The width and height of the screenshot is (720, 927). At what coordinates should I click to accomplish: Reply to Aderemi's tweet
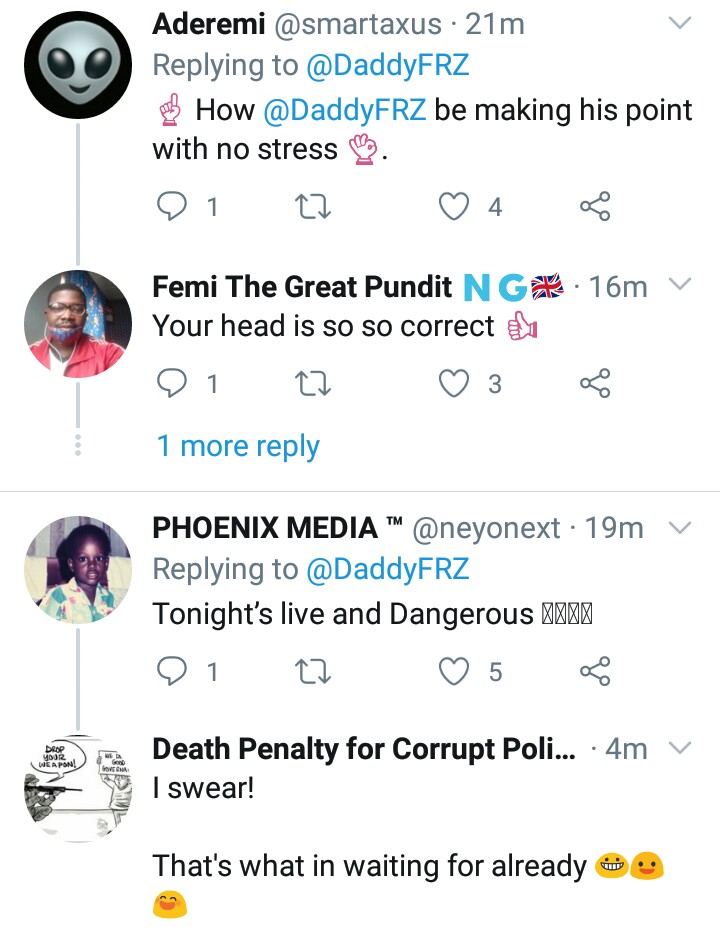[174, 206]
